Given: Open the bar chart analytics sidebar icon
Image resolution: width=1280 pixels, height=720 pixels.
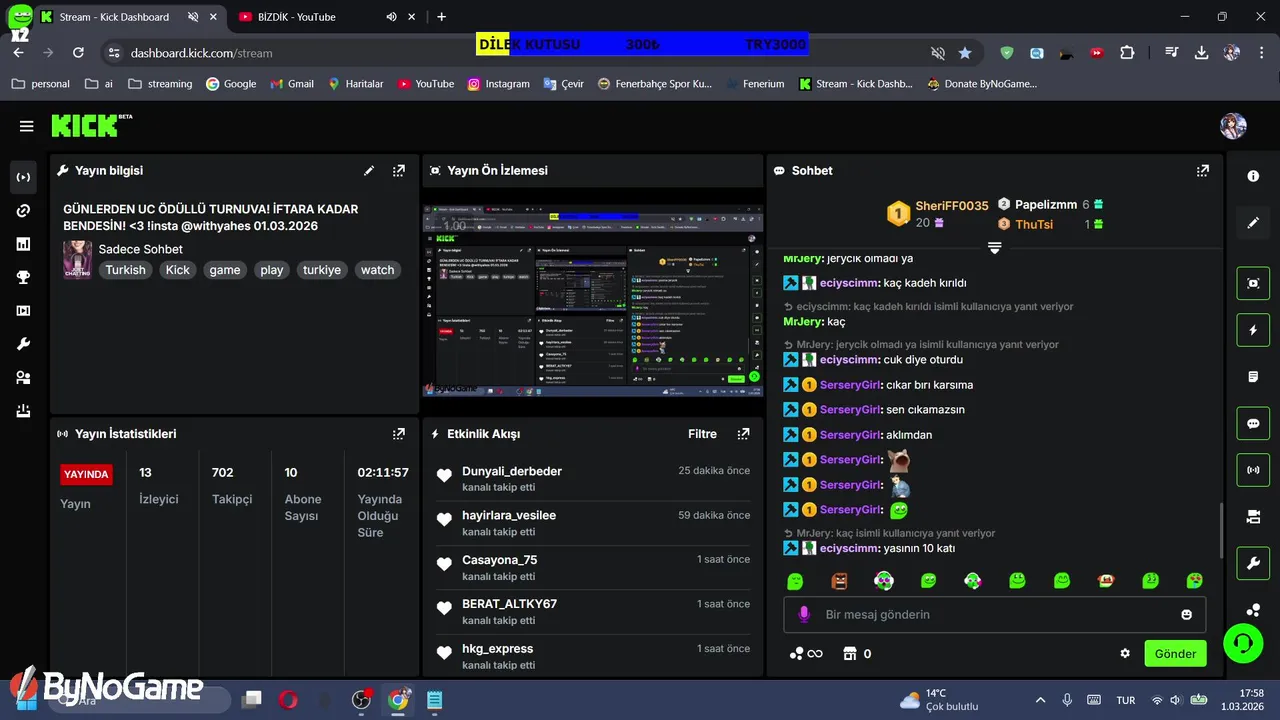Looking at the screenshot, I should click(23, 244).
